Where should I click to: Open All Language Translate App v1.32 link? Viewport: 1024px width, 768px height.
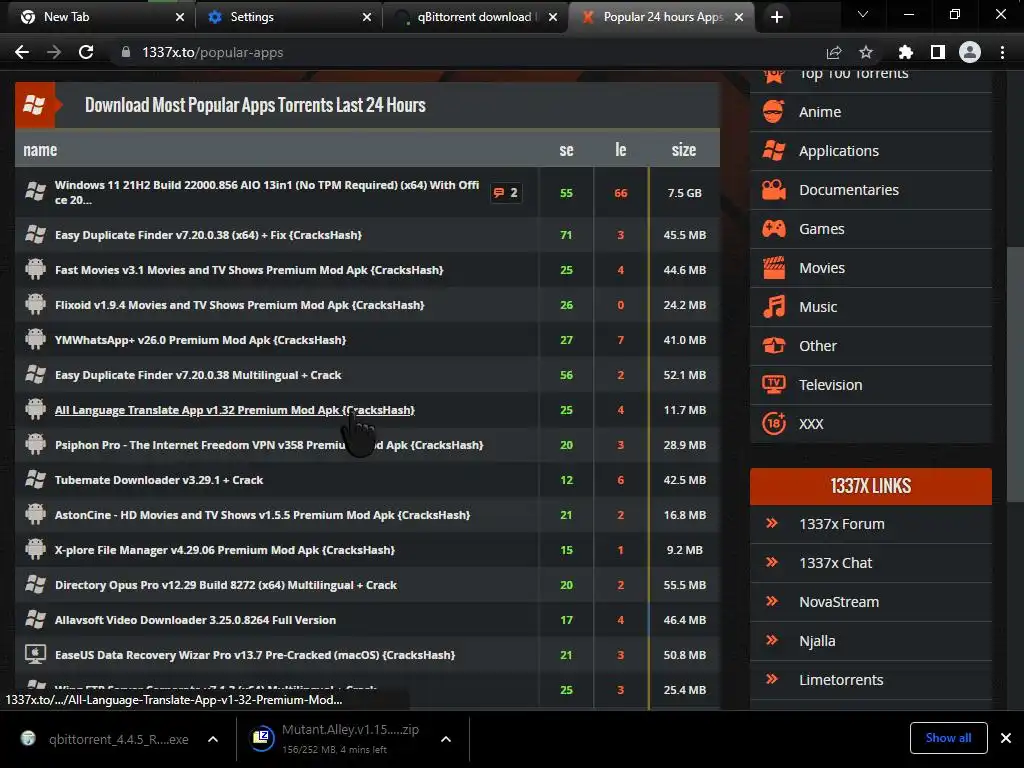coord(234,410)
